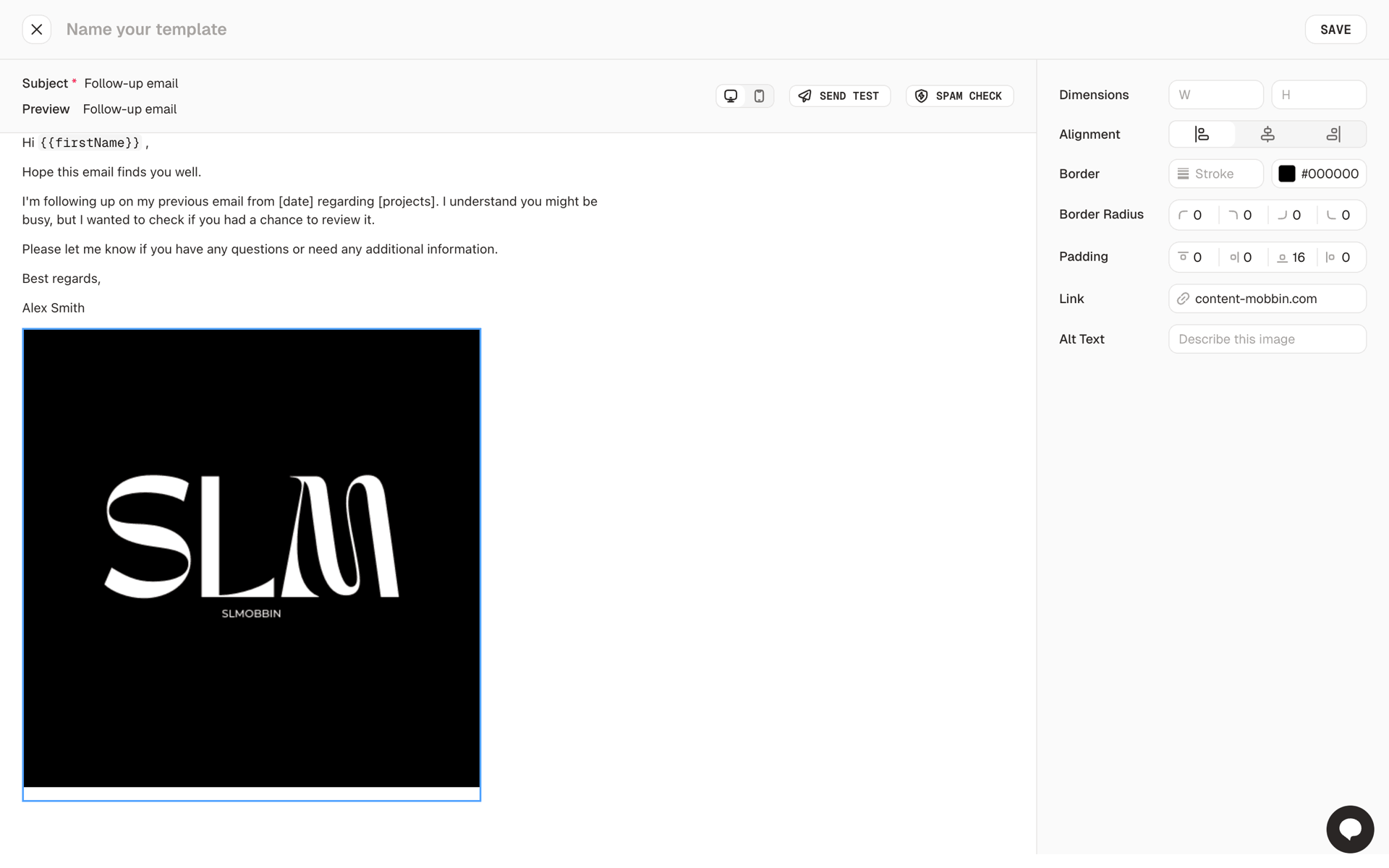
Task: Edit the content-mobbin.com link field
Action: [x=1267, y=299]
